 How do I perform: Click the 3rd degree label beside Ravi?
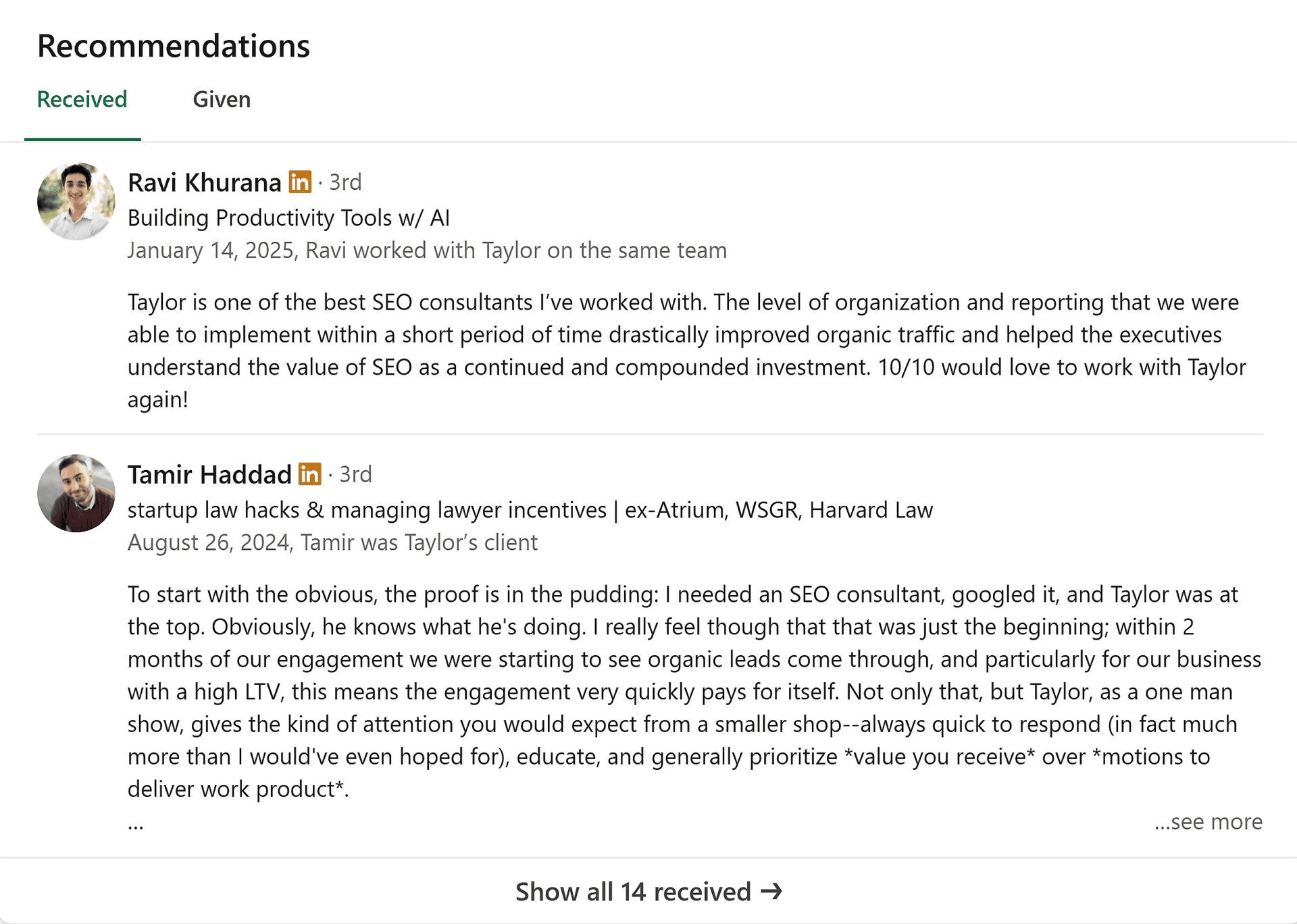345,182
